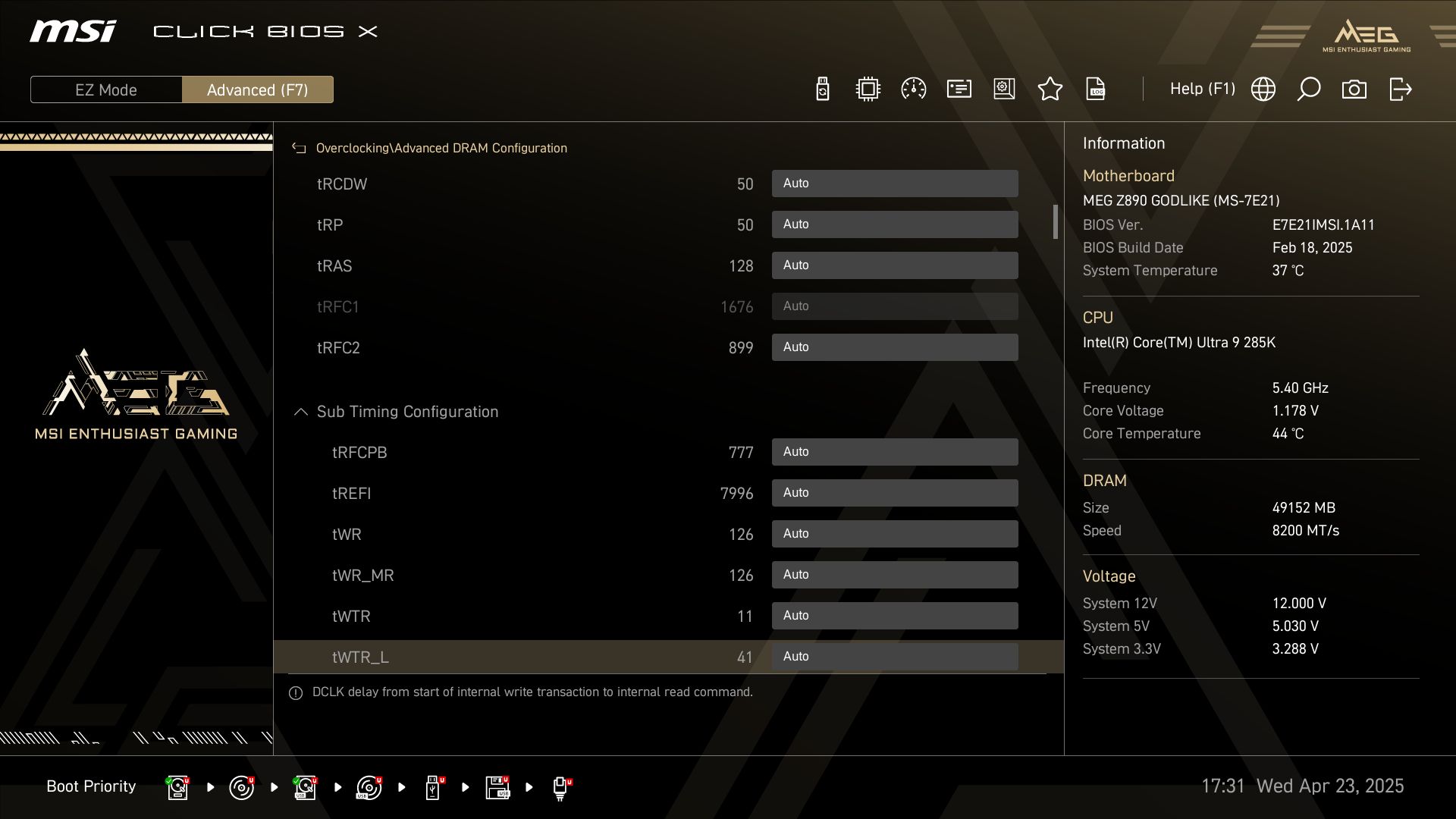Click the BIOS version E7E21IMSI.1A11

[x=1323, y=225]
